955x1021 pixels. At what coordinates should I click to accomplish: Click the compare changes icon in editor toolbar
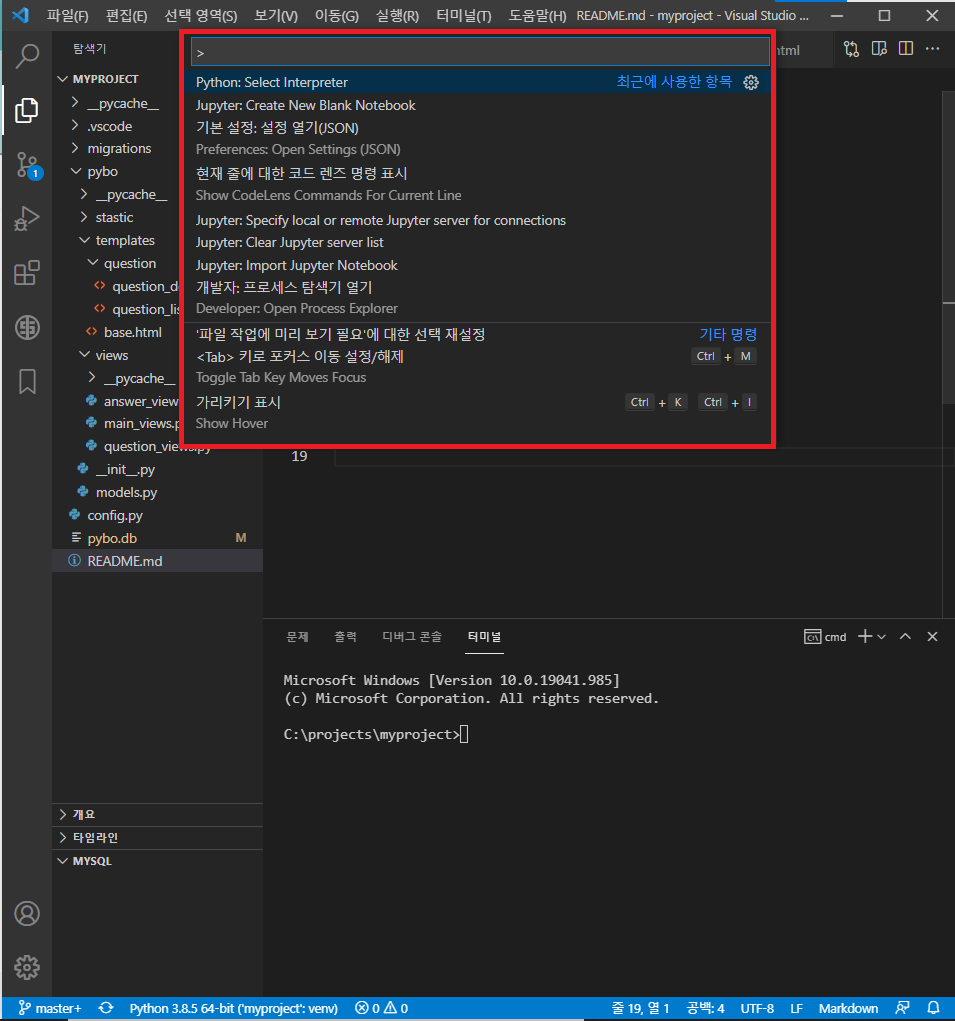[x=851, y=49]
